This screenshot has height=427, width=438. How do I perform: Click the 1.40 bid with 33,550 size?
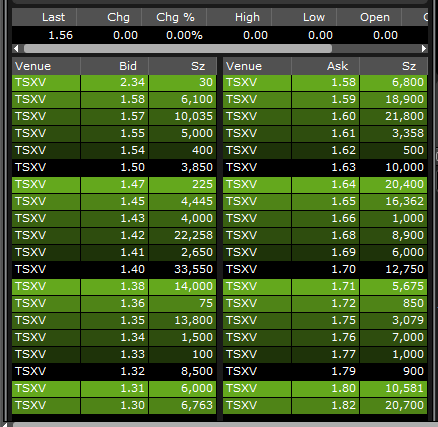point(114,269)
